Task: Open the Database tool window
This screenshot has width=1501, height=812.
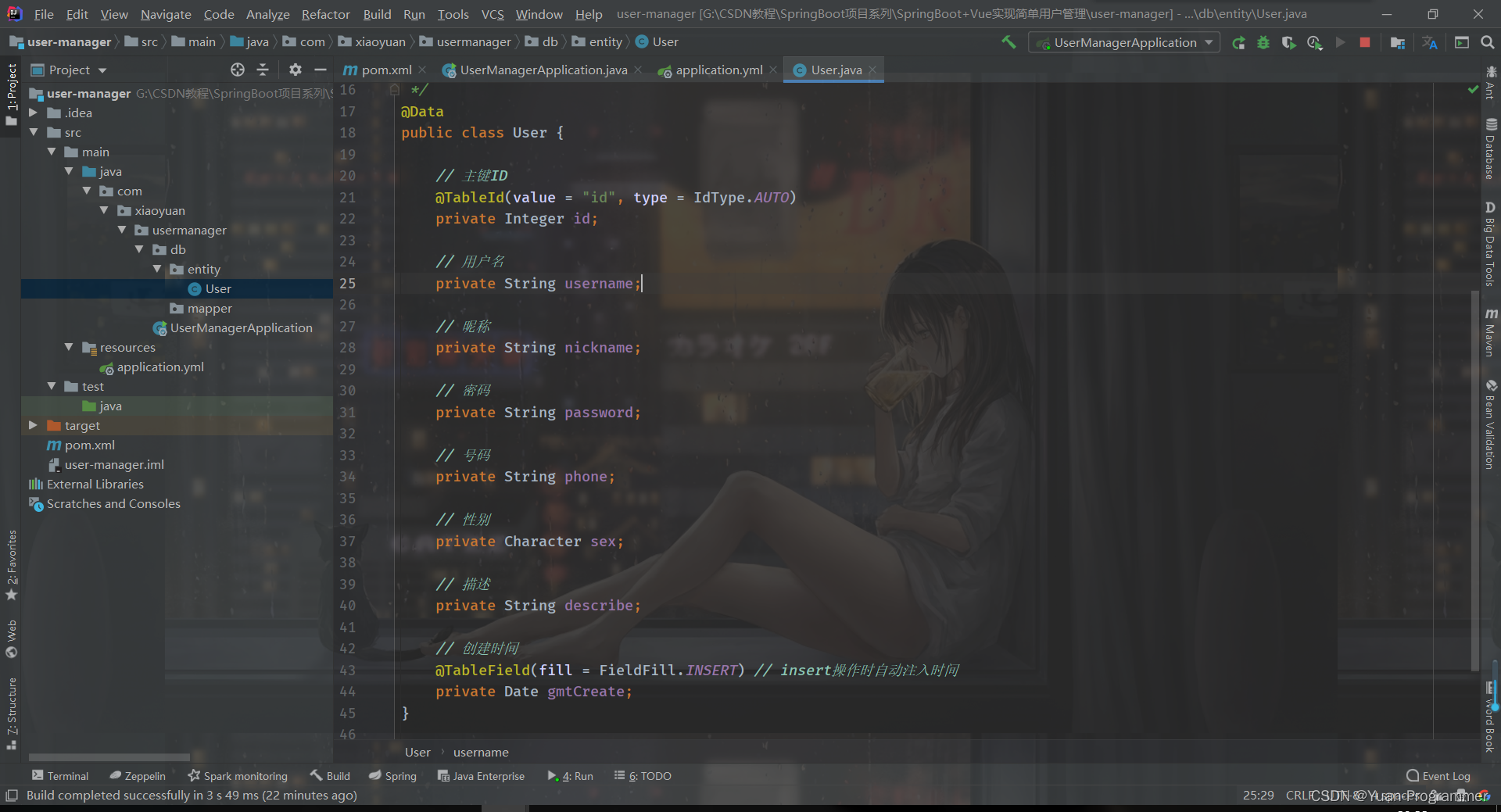Action: [1491, 148]
